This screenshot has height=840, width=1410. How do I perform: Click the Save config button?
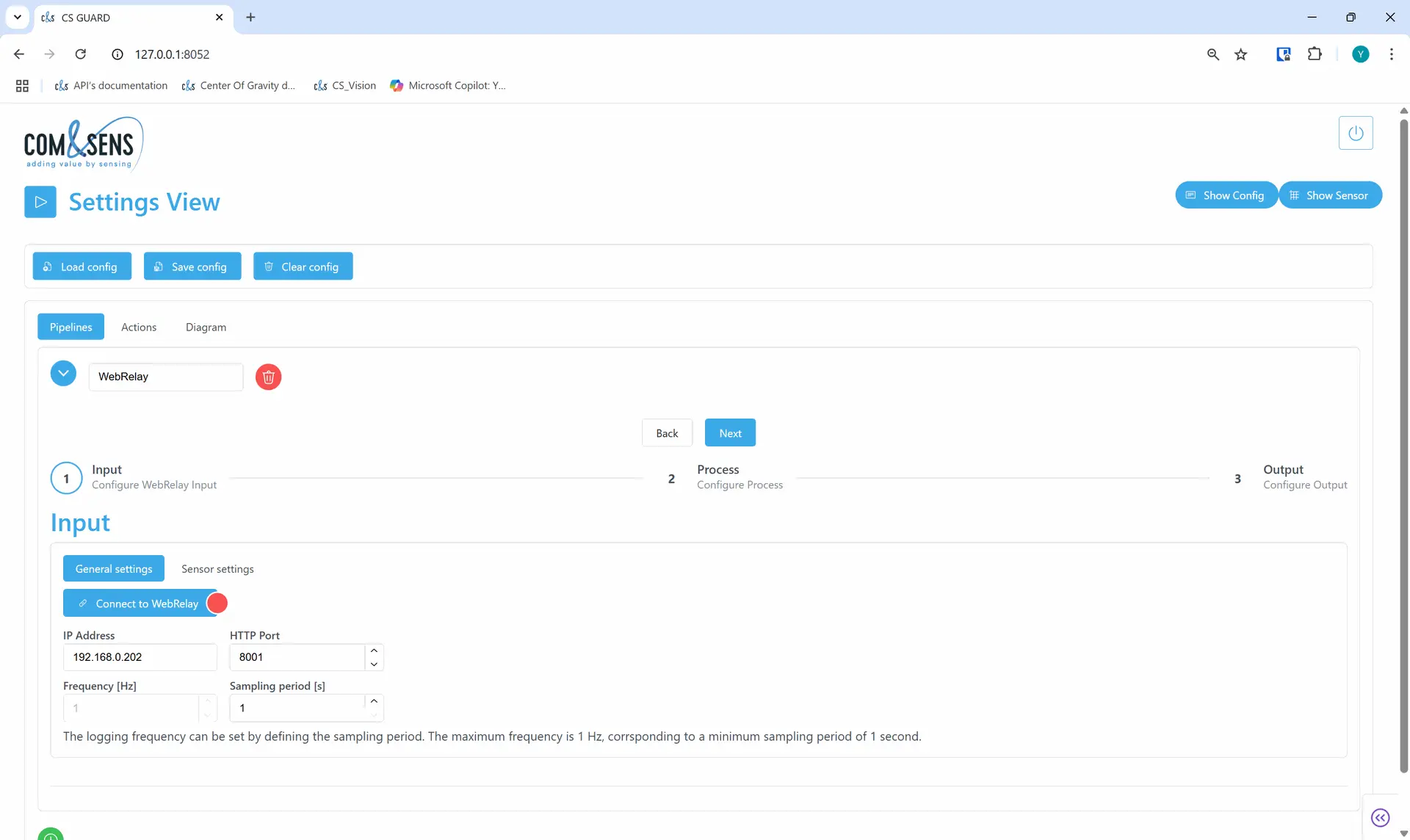click(192, 267)
